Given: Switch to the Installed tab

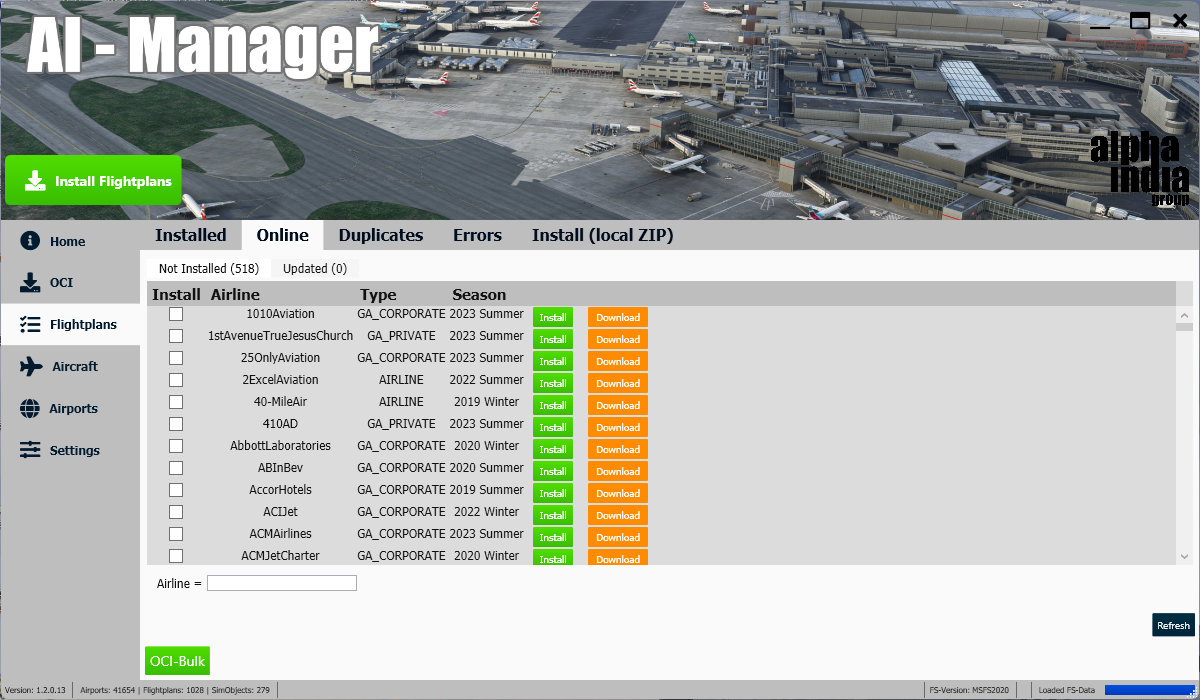Looking at the screenshot, I should (191, 235).
